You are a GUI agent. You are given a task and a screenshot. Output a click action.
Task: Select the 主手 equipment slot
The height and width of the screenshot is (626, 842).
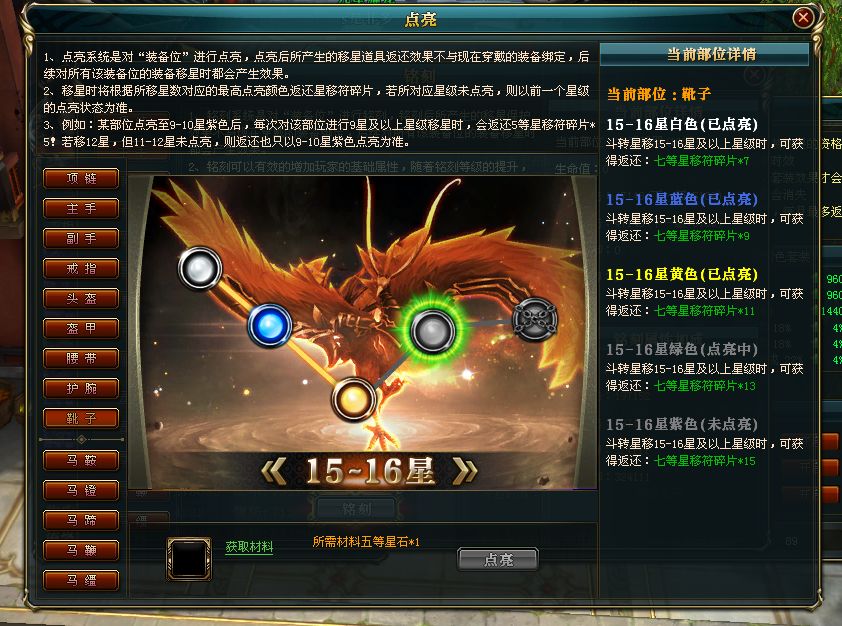(81, 208)
